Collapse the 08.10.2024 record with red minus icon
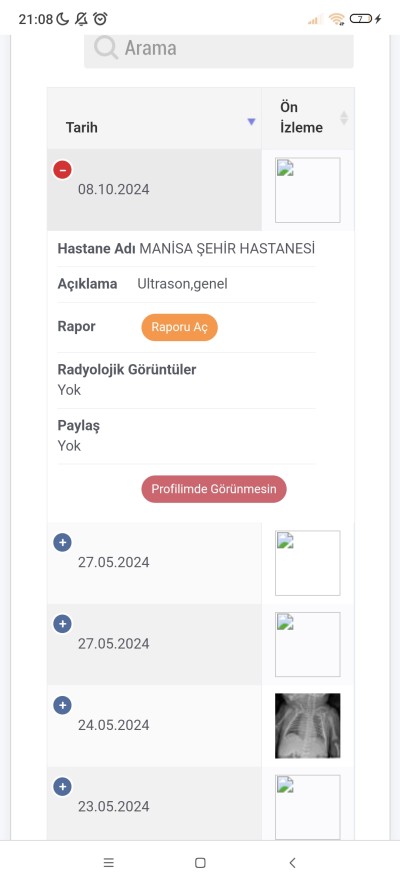 (62, 169)
